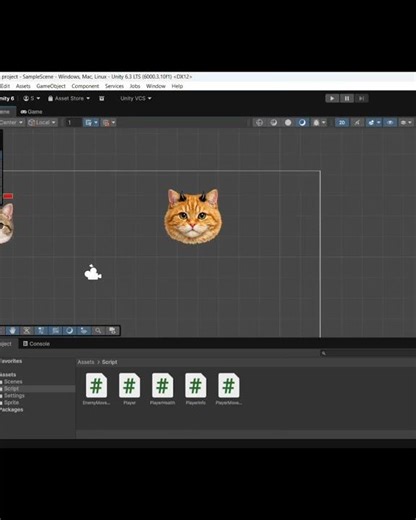Open the camera settings dropdown arrow
Viewport: 416px width, 520px height.
[x=410, y=123]
